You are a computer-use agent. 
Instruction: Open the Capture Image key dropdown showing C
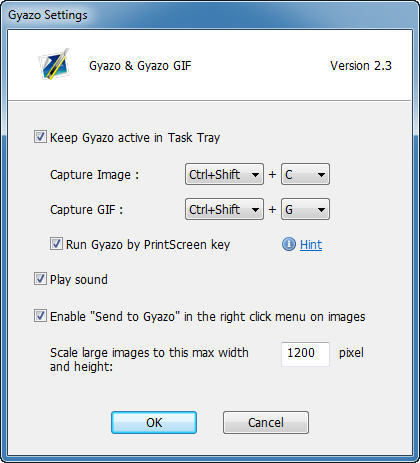(305, 174)
